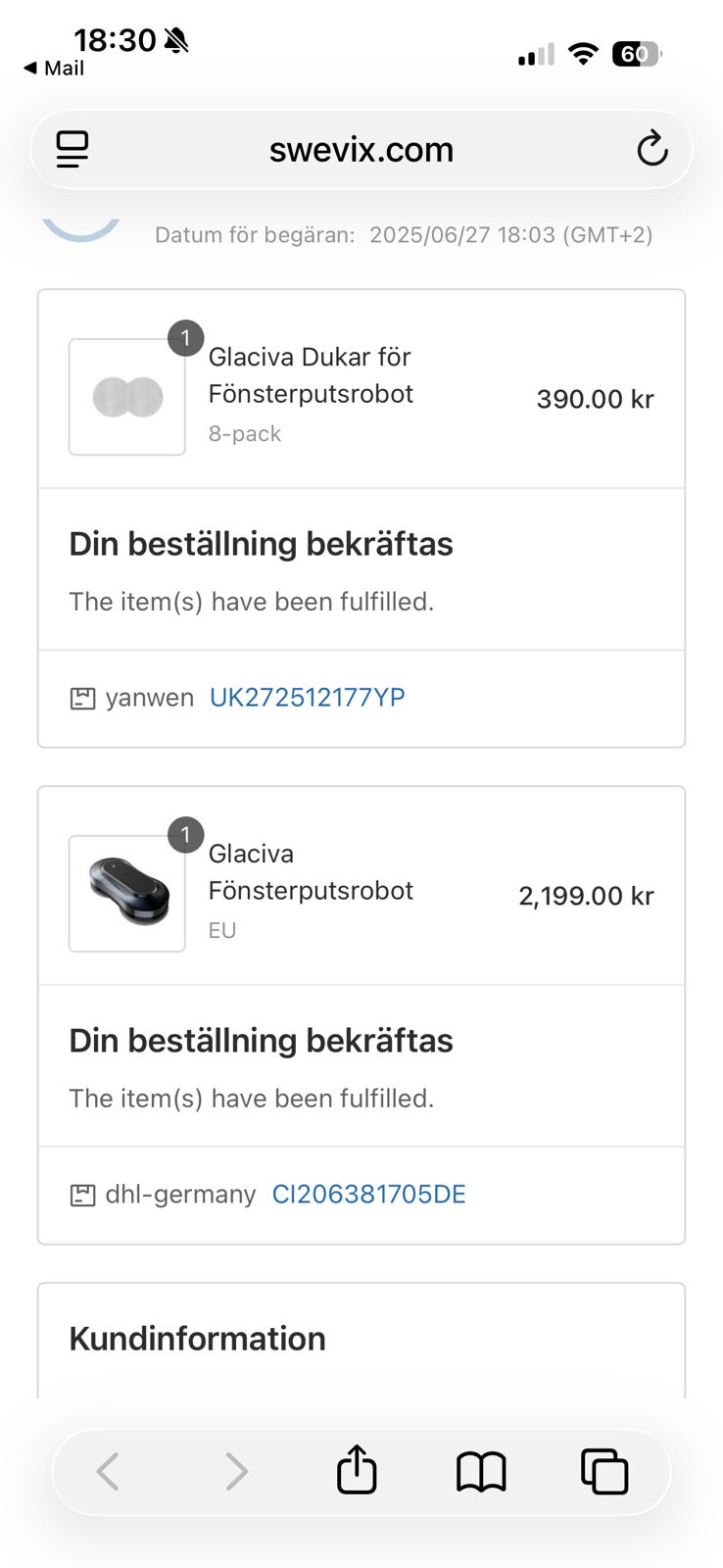Screen dimensions: 723x1568
Task: Tap the Safari back arrow
Action: [108, 1471]
